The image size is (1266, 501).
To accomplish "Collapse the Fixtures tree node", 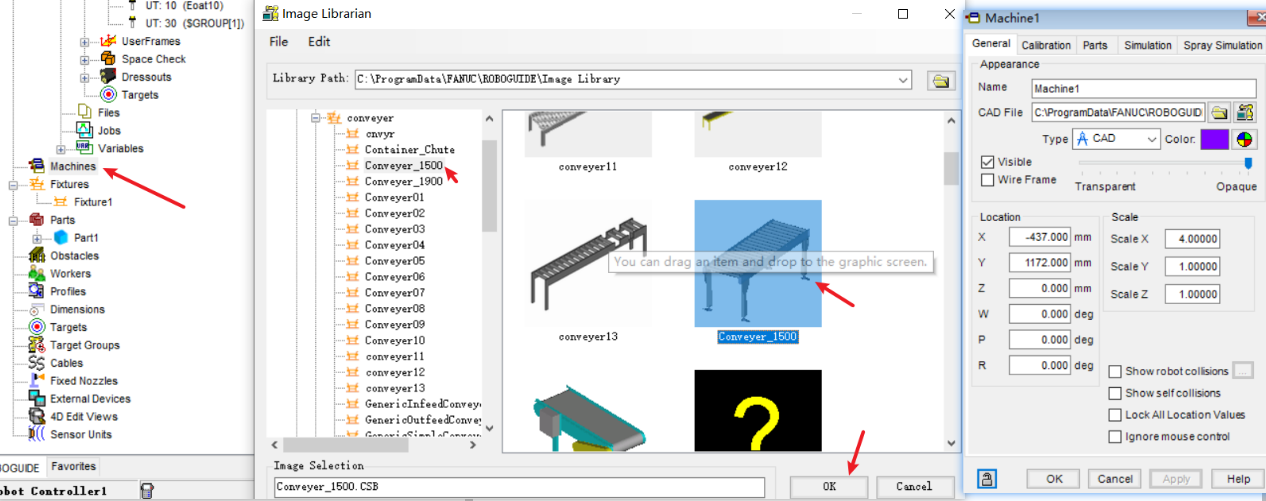I will point(14,185).
